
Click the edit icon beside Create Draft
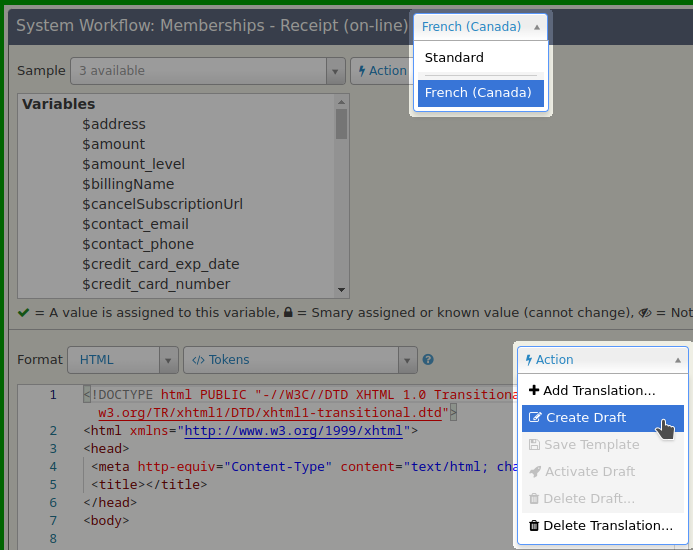click(535, 418)
